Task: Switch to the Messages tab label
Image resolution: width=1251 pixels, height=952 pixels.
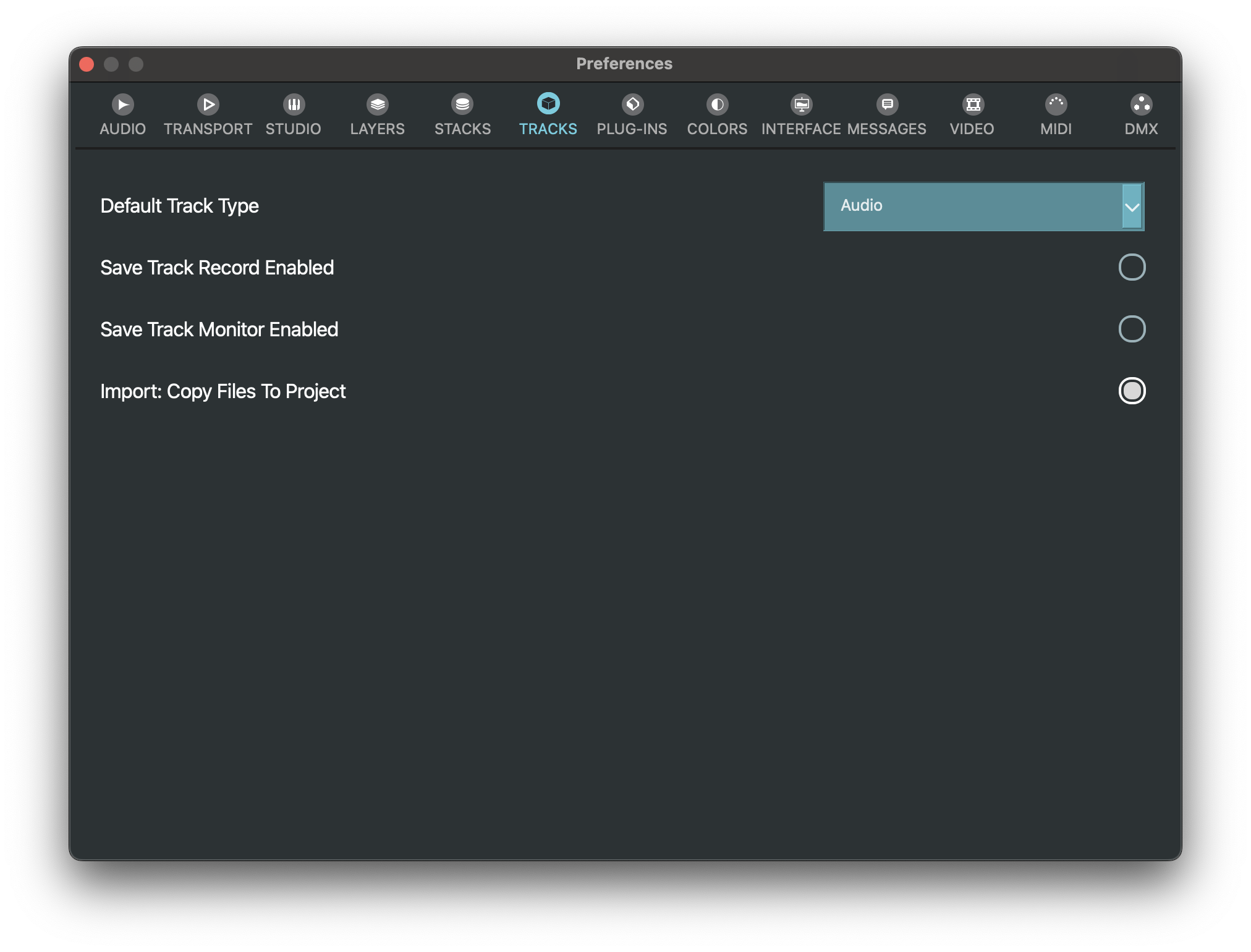Action: click(887, 129)
